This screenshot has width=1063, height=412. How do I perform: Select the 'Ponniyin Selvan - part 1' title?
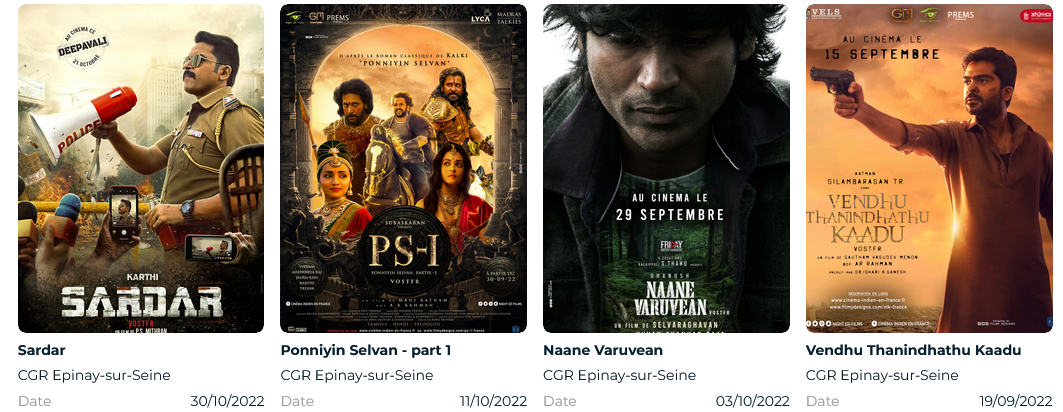click(x=366, y=350)
